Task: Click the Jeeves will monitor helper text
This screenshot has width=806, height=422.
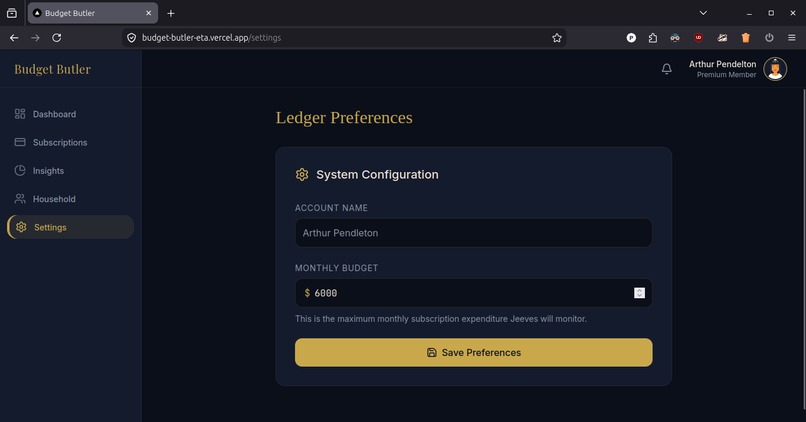Action: 441,319
